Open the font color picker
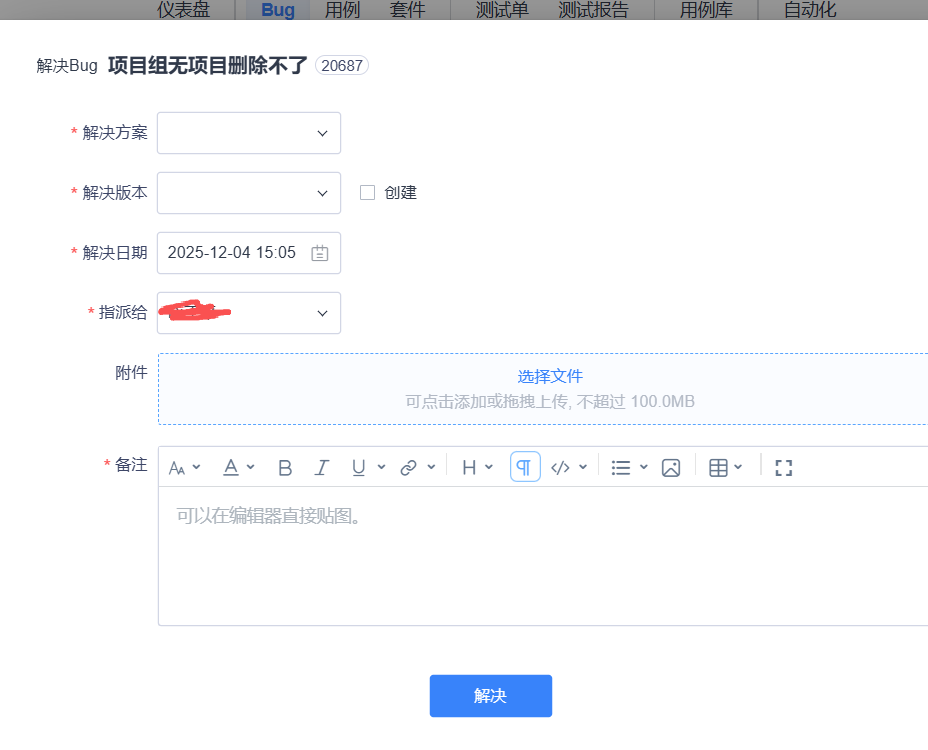Image resolution: width=928 pixels, height=750 pixels. [x=231, y=467]
